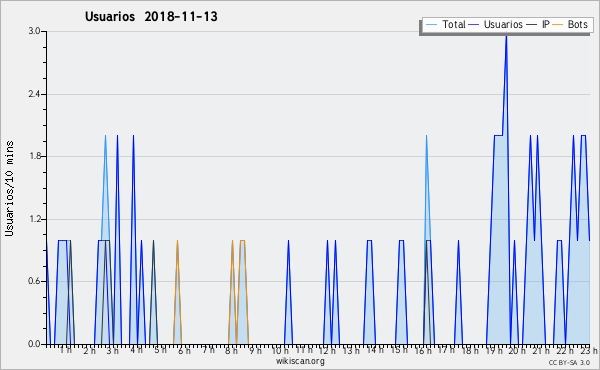The height and width of the screenshot is (370, 600).
Task: Click the IP legend label
Action: 546,24
